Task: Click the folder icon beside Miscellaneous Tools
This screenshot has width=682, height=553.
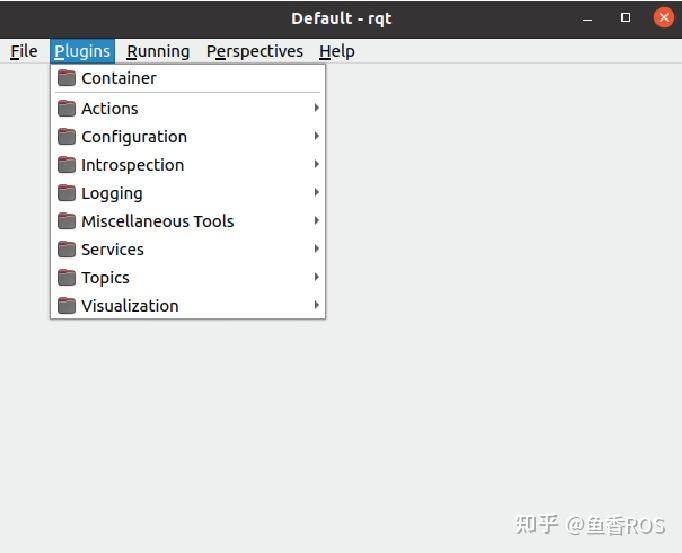Action: [67, 221]
